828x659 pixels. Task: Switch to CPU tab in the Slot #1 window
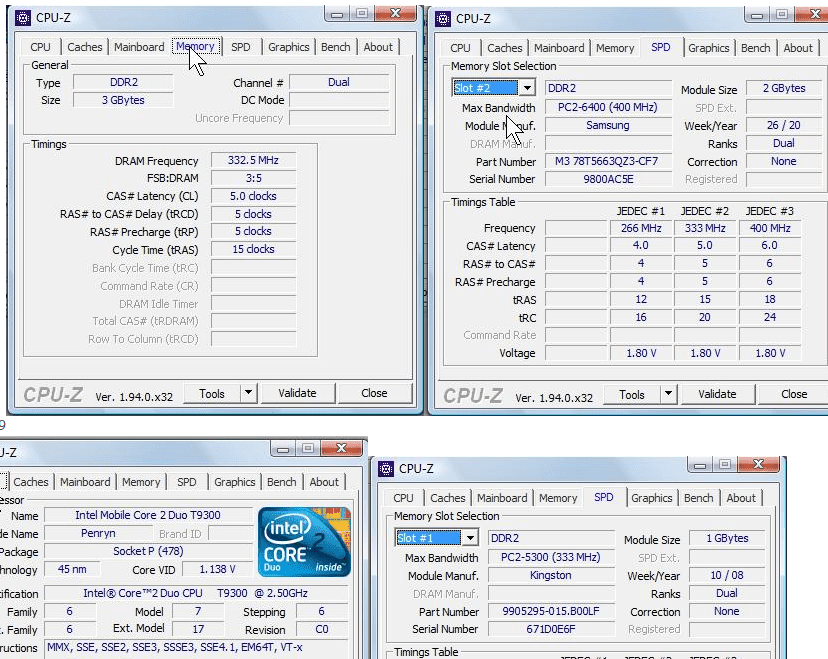(x=403, y=498)
